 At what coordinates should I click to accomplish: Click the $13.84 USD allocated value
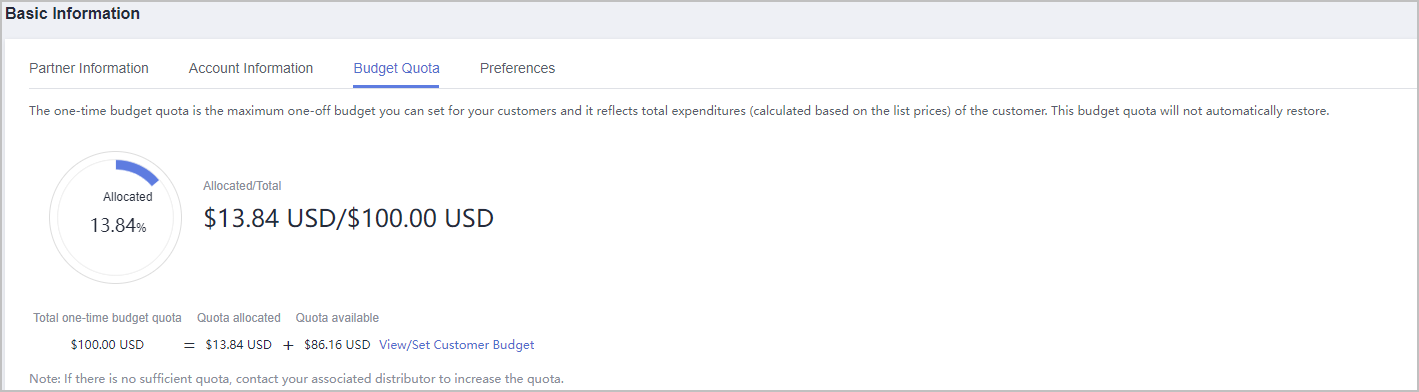[238, 345]
